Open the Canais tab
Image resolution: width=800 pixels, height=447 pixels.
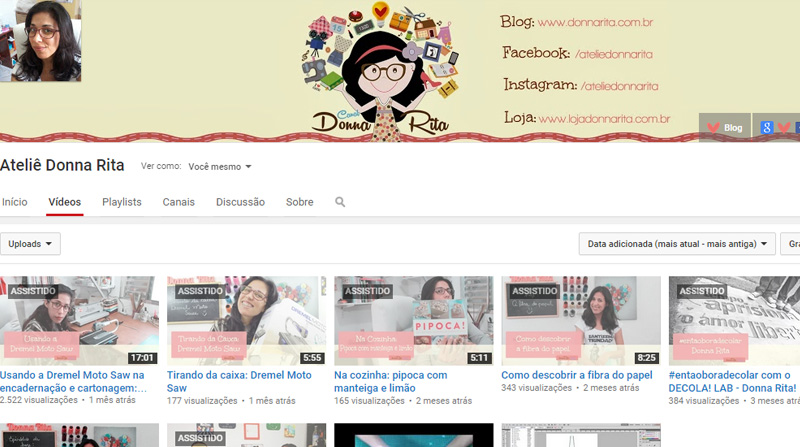tap(179, 202)
